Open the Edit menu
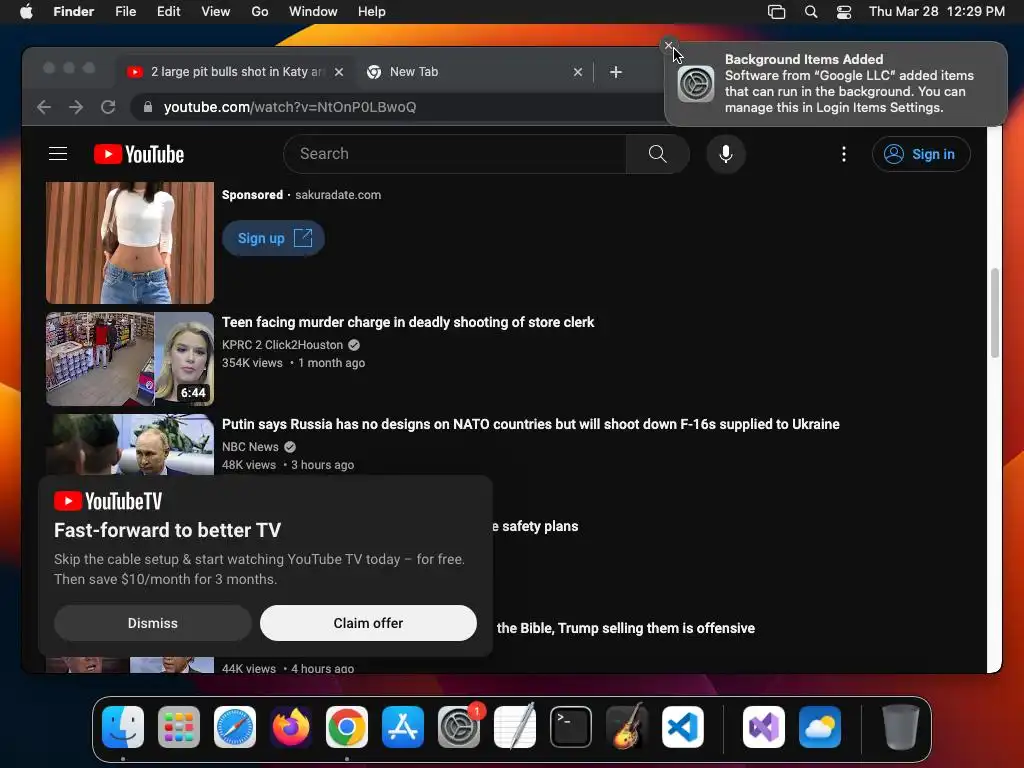Viewport: 1024px width, 768px height. coord(168,12)
